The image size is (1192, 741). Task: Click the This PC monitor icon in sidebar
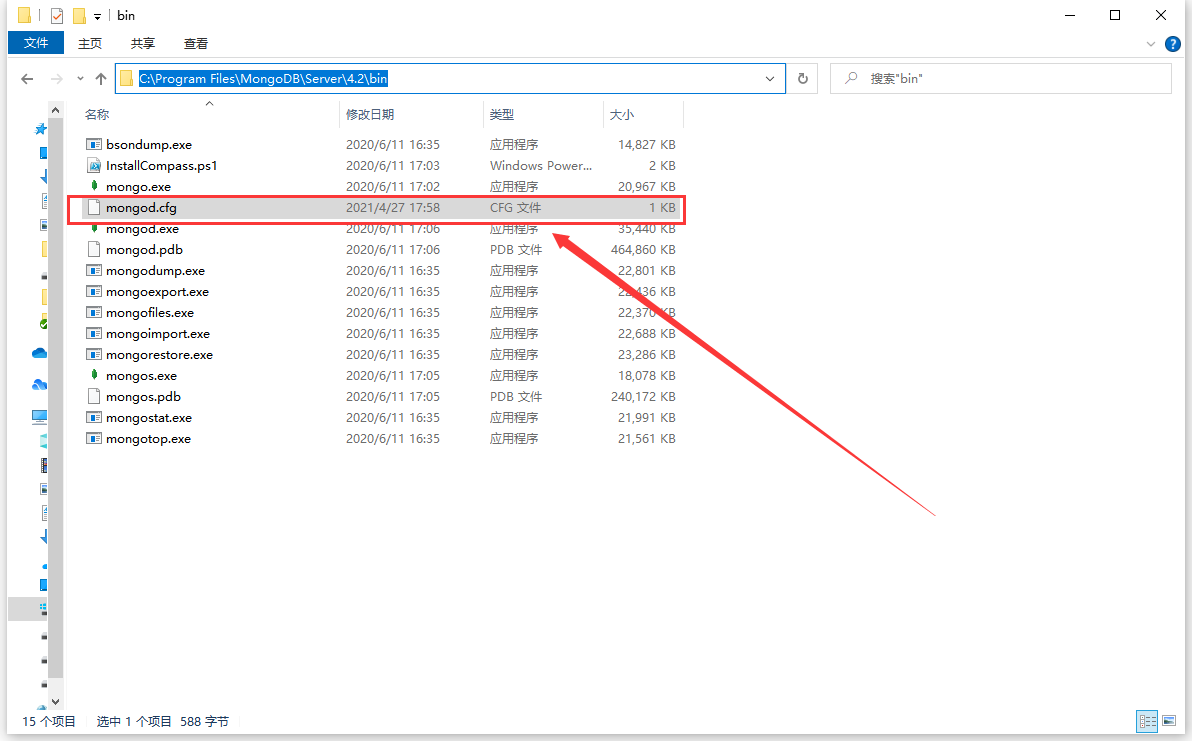click(38, 418)
